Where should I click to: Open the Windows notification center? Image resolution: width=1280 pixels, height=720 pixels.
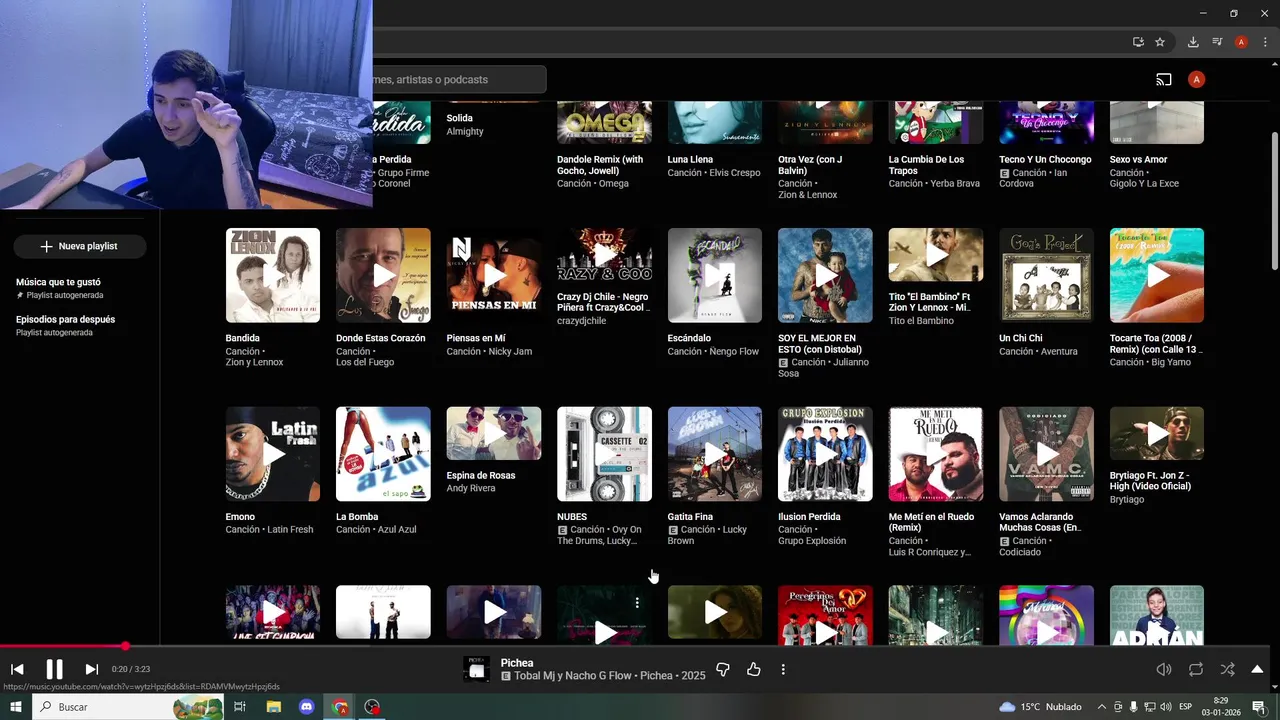coord(1258,707)
